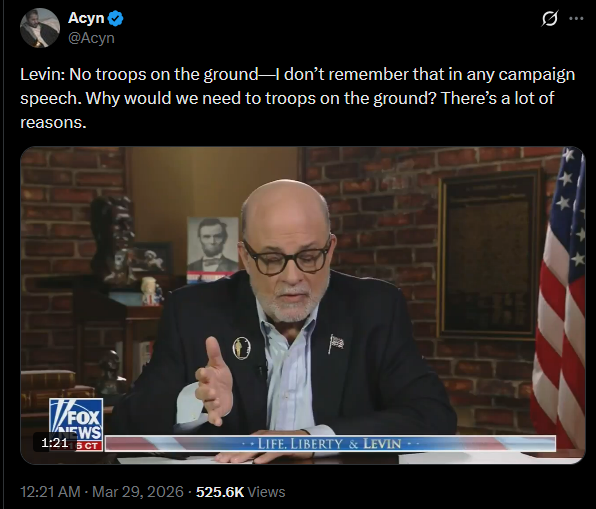596x509 pixels.
Task: Click the Acyn display name
Action: coord(86,18)
